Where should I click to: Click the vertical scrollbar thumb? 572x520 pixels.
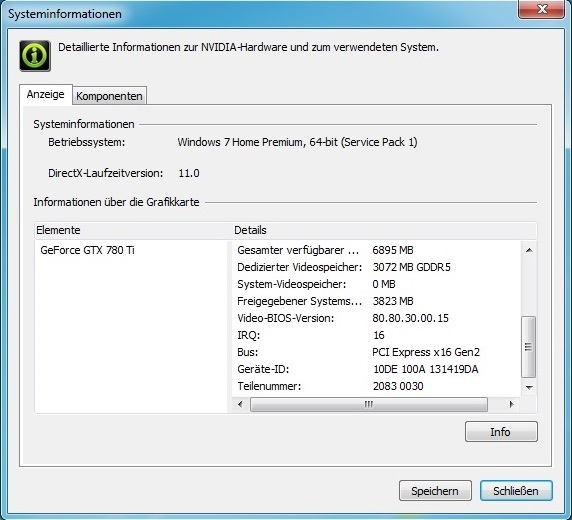point(529,347)
